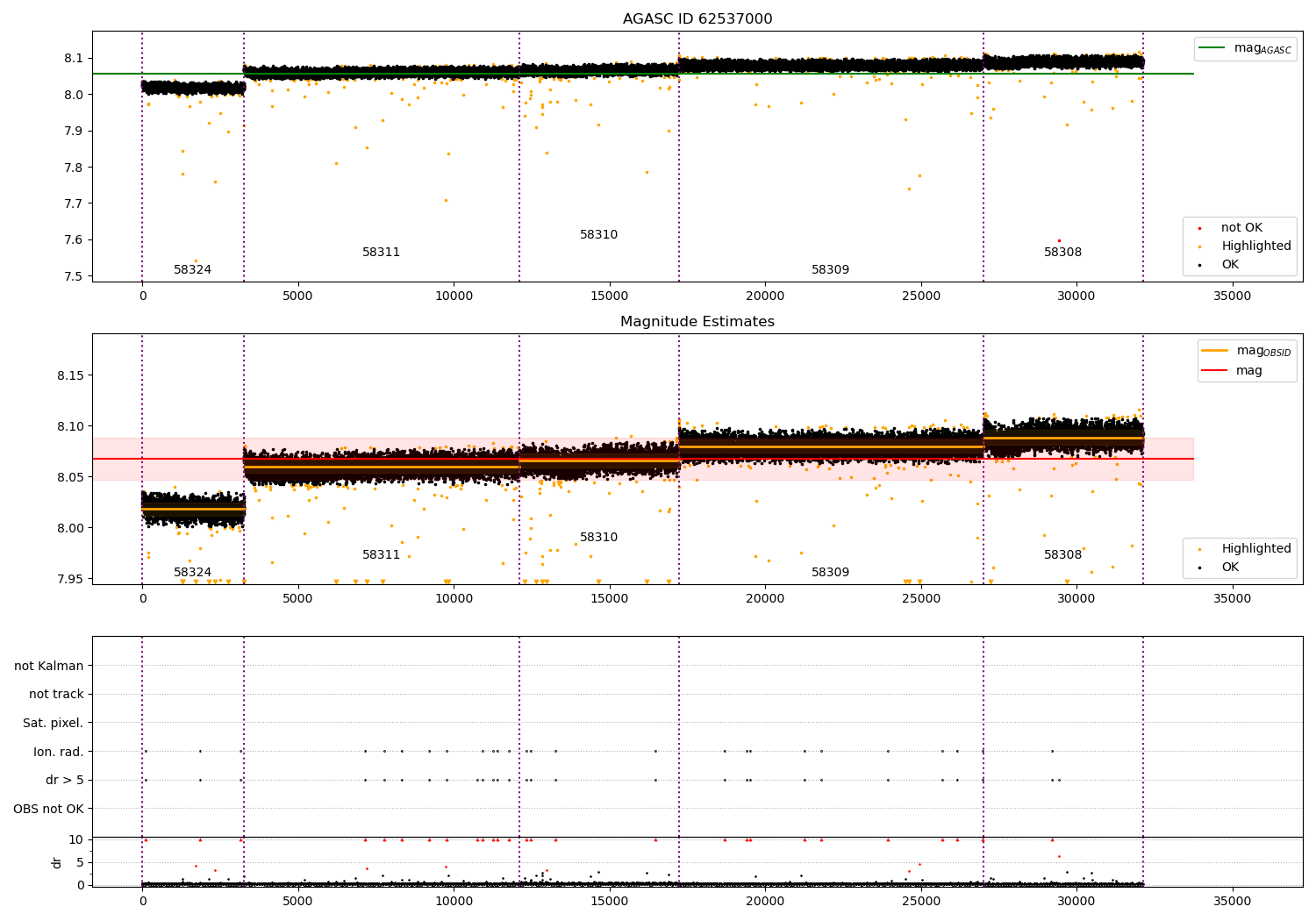Click the 'not track' row label
This screenshot has width=1316, height=921.
pos(56,695)
